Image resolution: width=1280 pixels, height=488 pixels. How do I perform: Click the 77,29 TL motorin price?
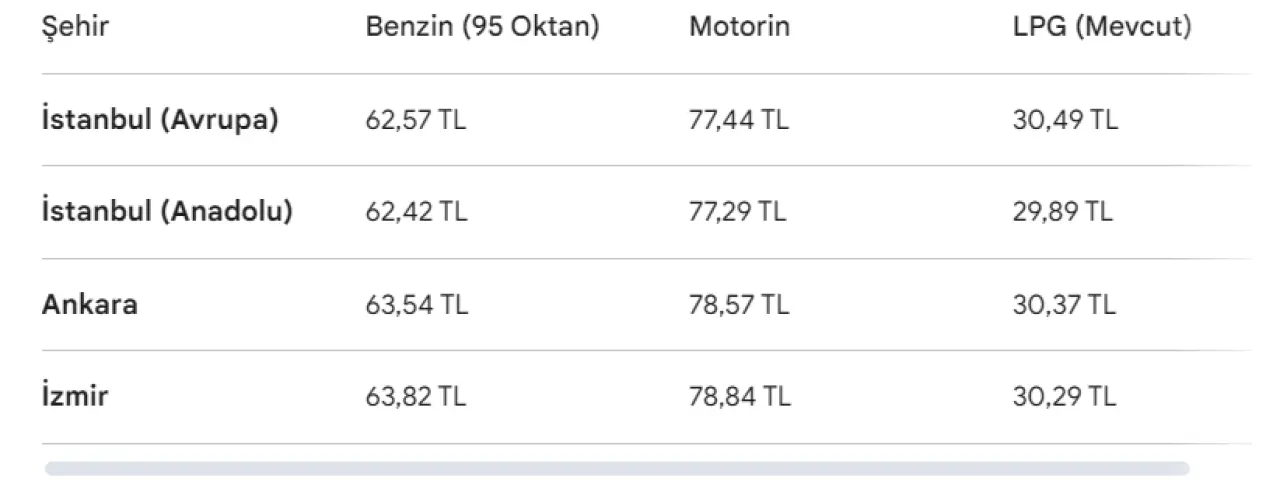click(x=738, y=212)
